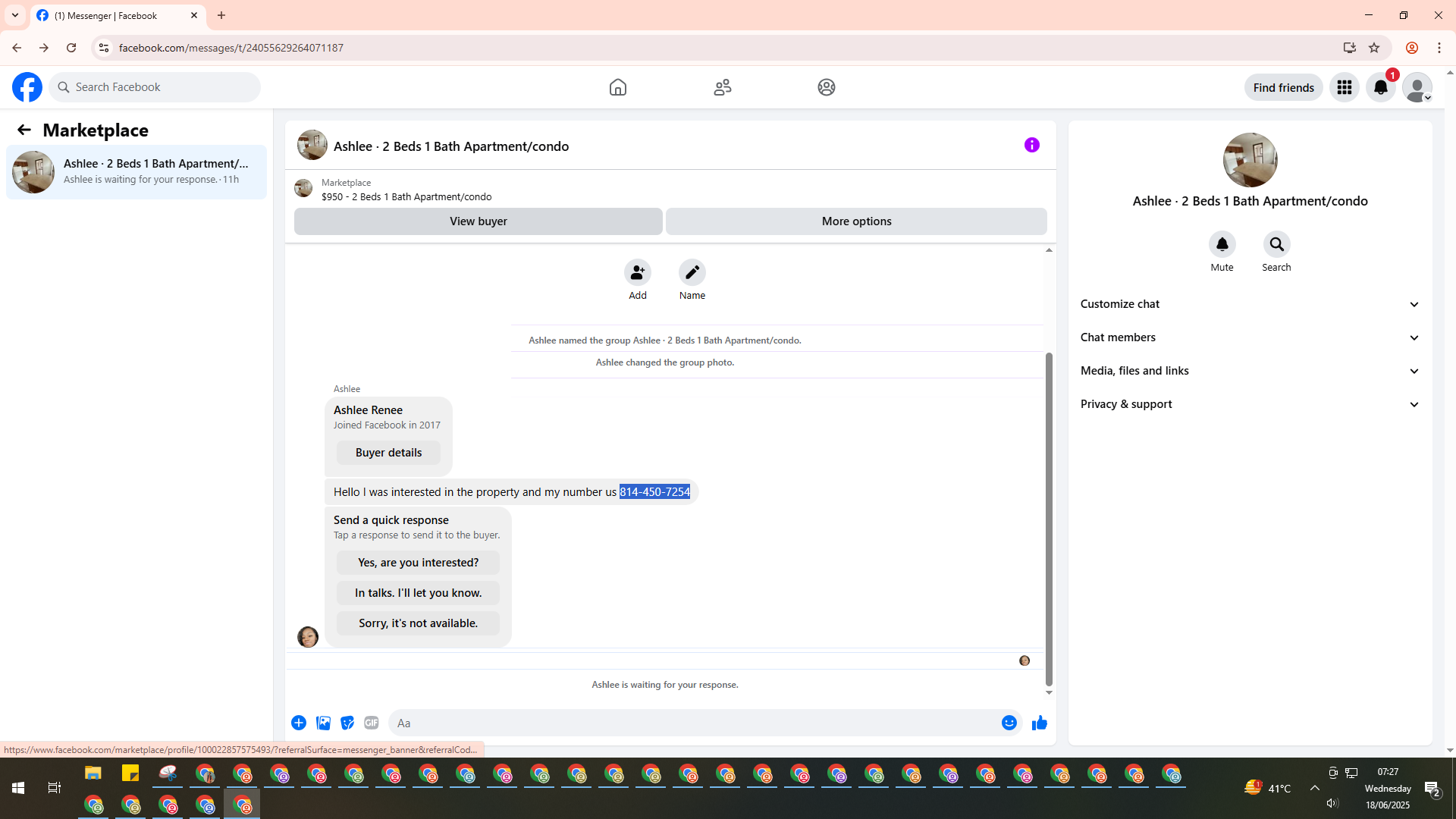Image resolution: width=1456 pixels, height=819 pixels.
Task: Go back from Marketplace chats
Action: (24, 130)
